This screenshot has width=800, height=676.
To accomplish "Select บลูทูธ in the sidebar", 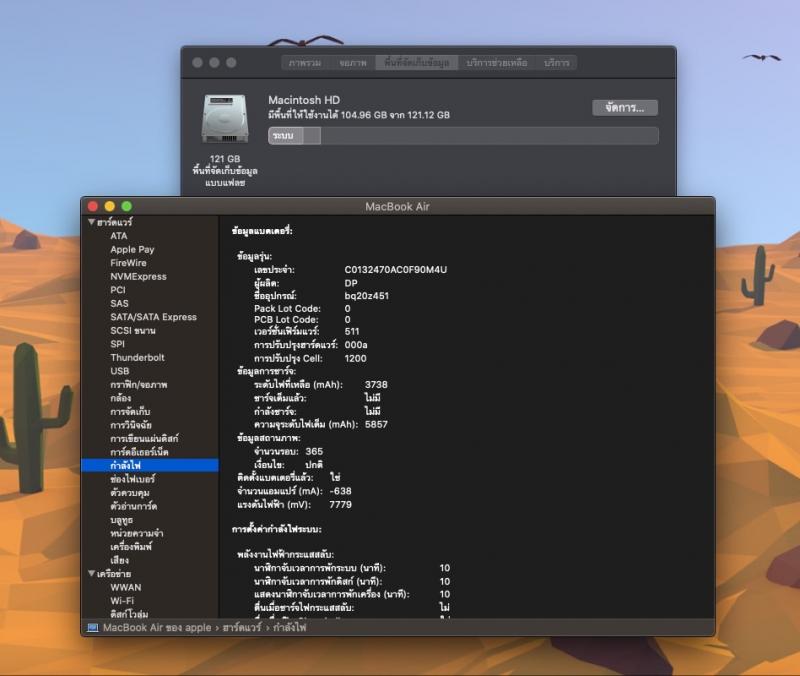I will (x=124, y=519).
